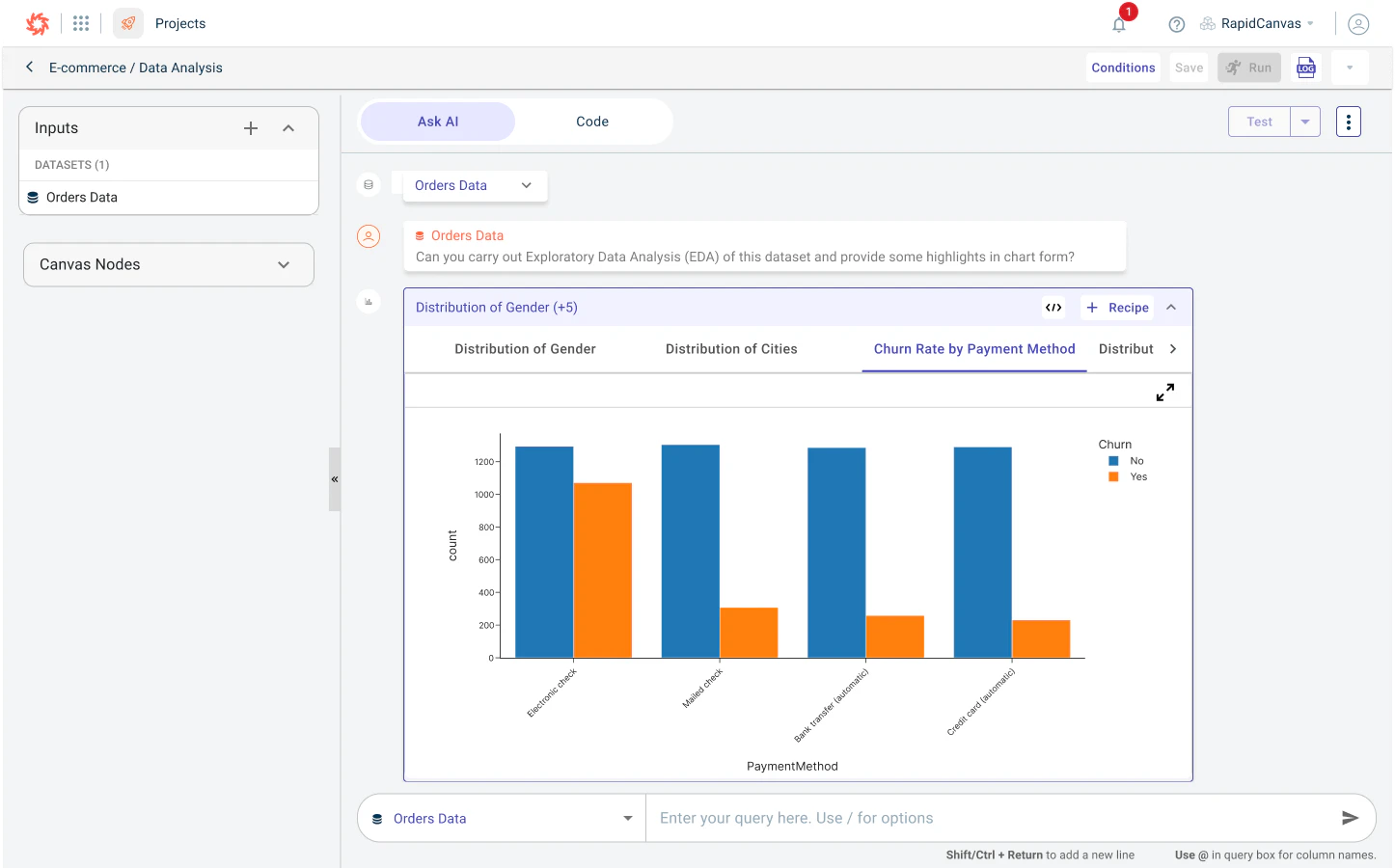The height and width of the screenshot is (868, 1395).
Task: Open notifications via the bell icon
Action: [1118, 23]
